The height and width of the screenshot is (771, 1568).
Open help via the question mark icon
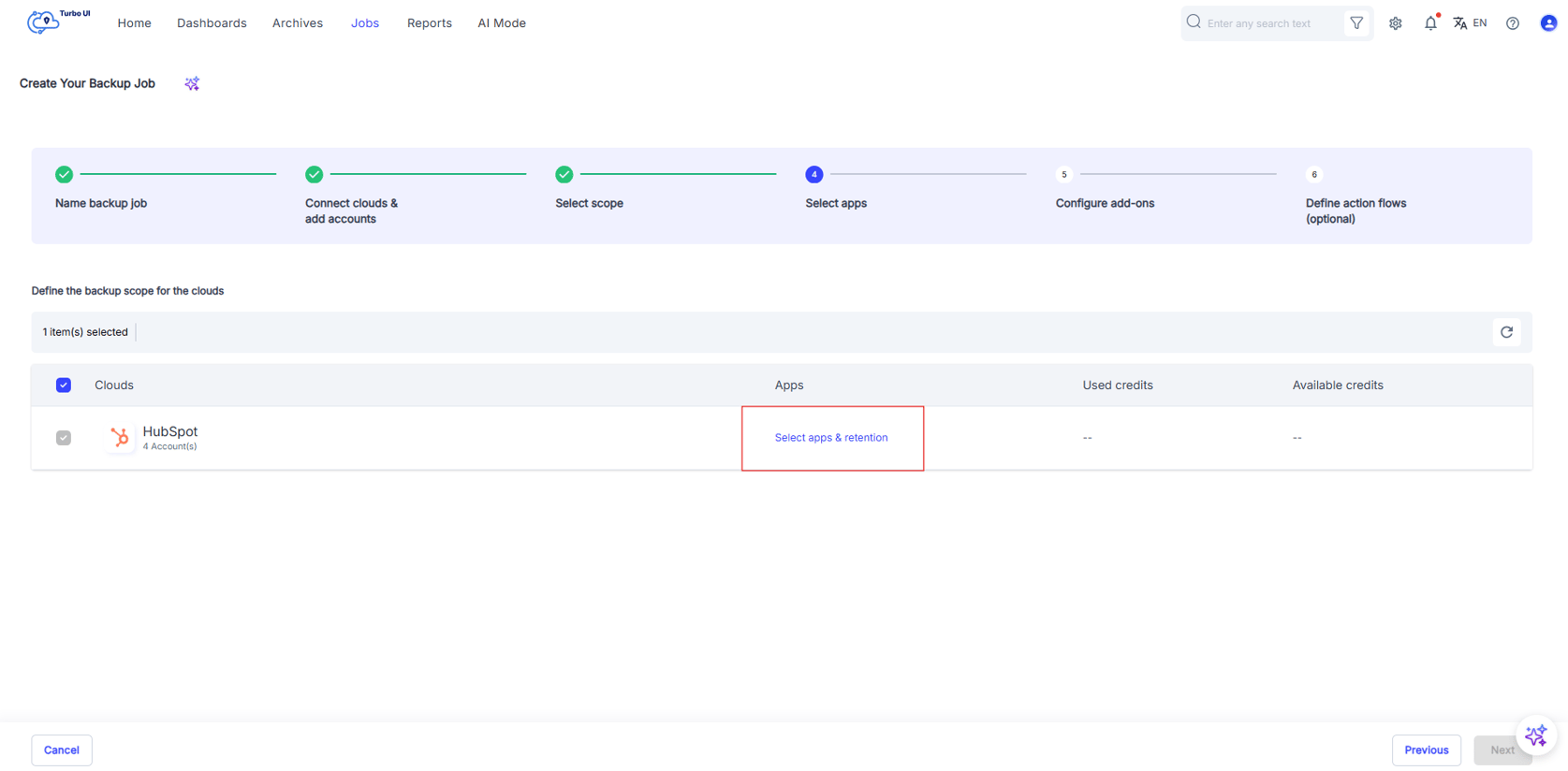point(1513,23)
